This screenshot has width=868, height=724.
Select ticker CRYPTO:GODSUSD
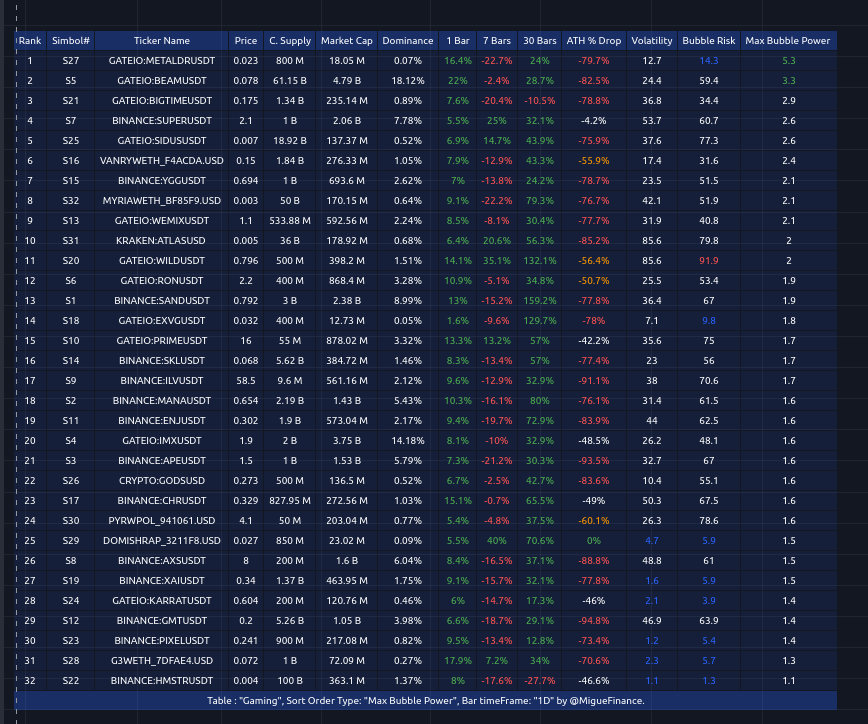pyautogui.click(x=162, y=480)
